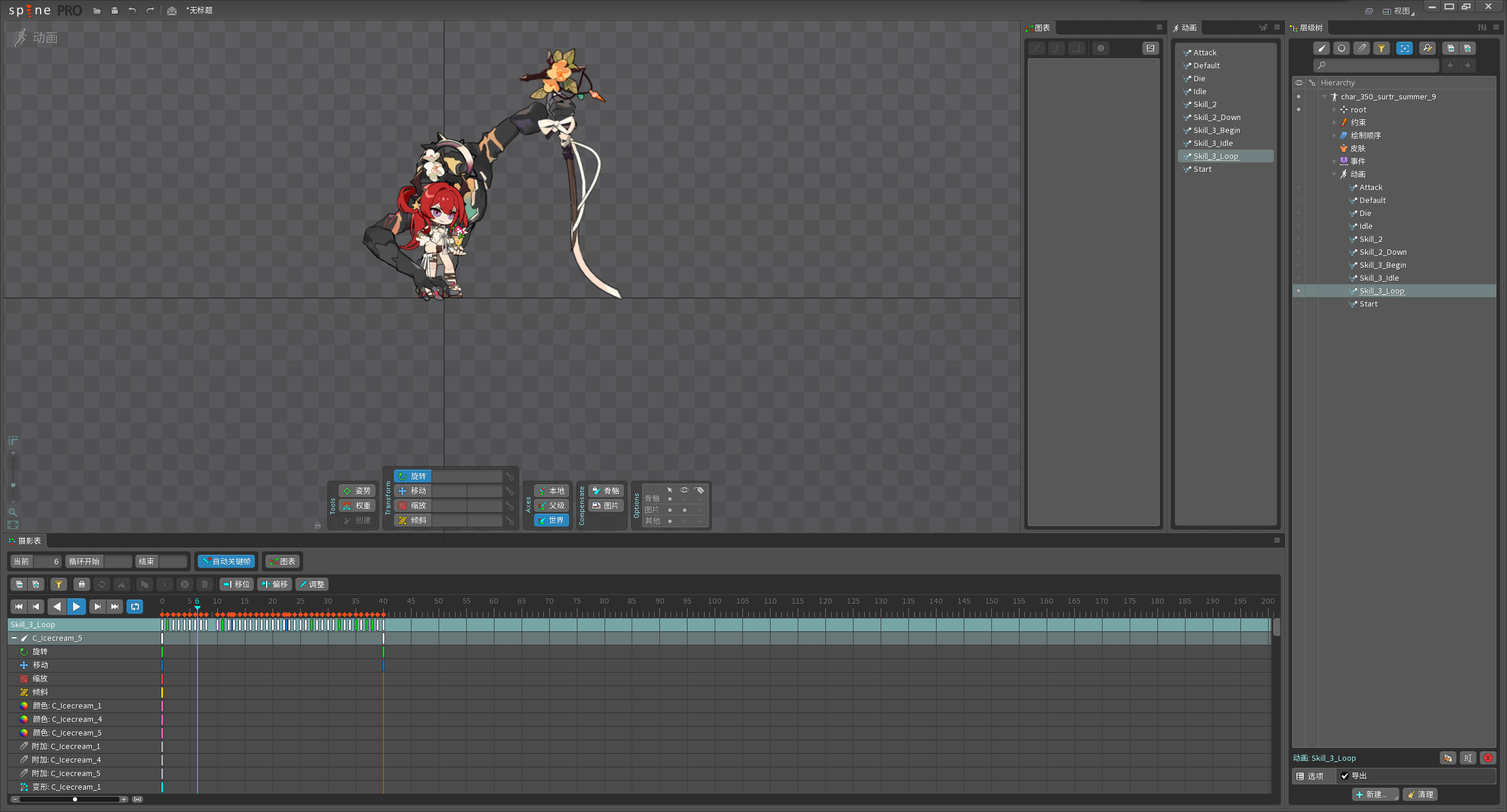
Task: Collapse all rows in the dopesheet
Action: 19,584
